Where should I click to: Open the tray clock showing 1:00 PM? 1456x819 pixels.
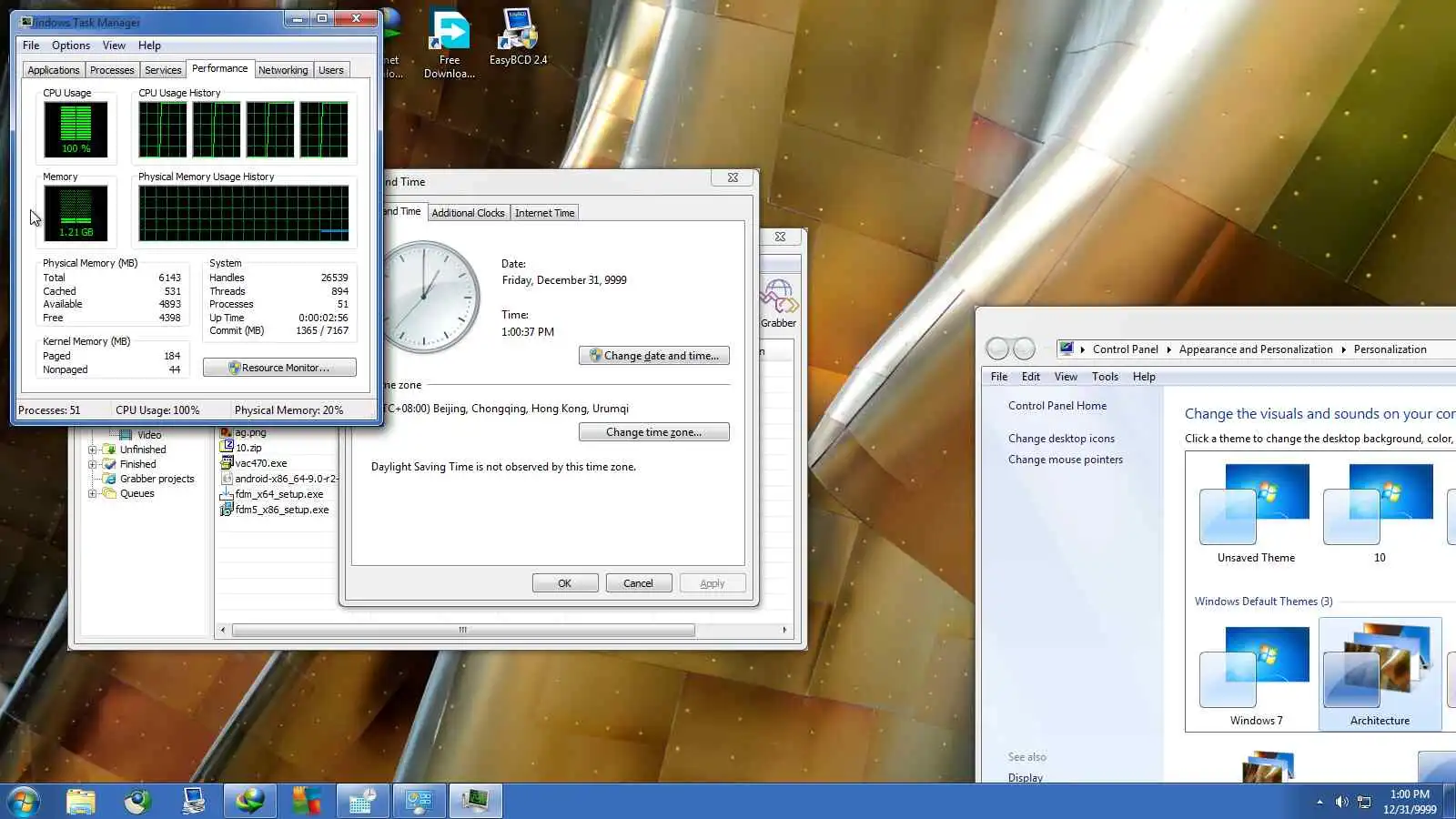tap(1410, 802)
